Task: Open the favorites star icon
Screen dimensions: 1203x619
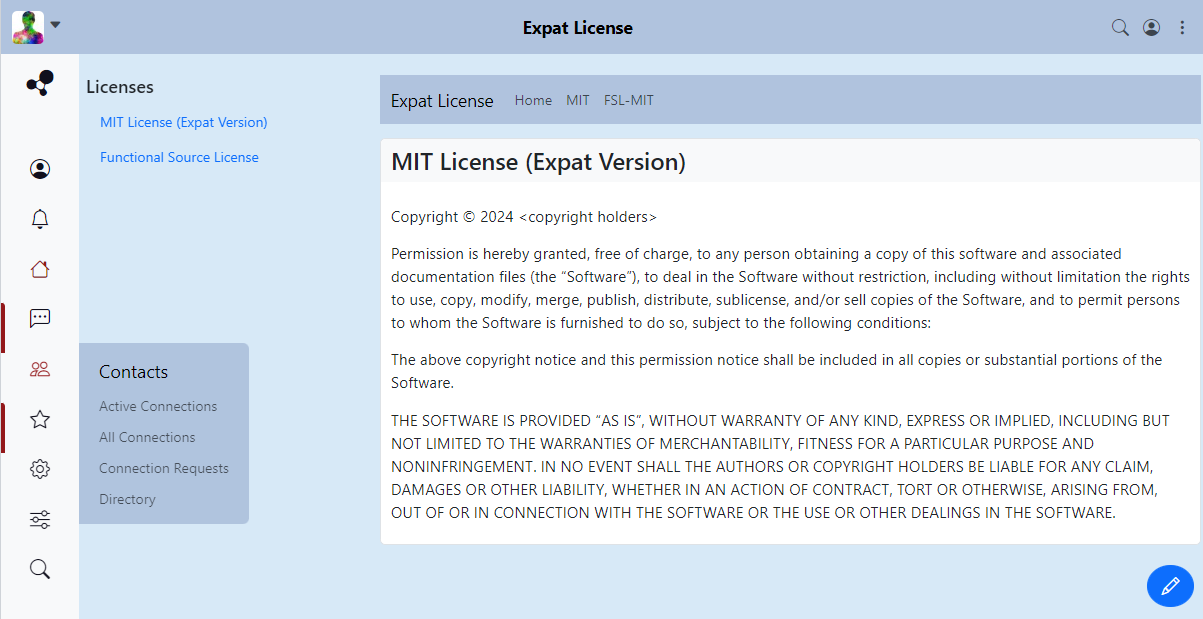Action: tap(40, 419)
